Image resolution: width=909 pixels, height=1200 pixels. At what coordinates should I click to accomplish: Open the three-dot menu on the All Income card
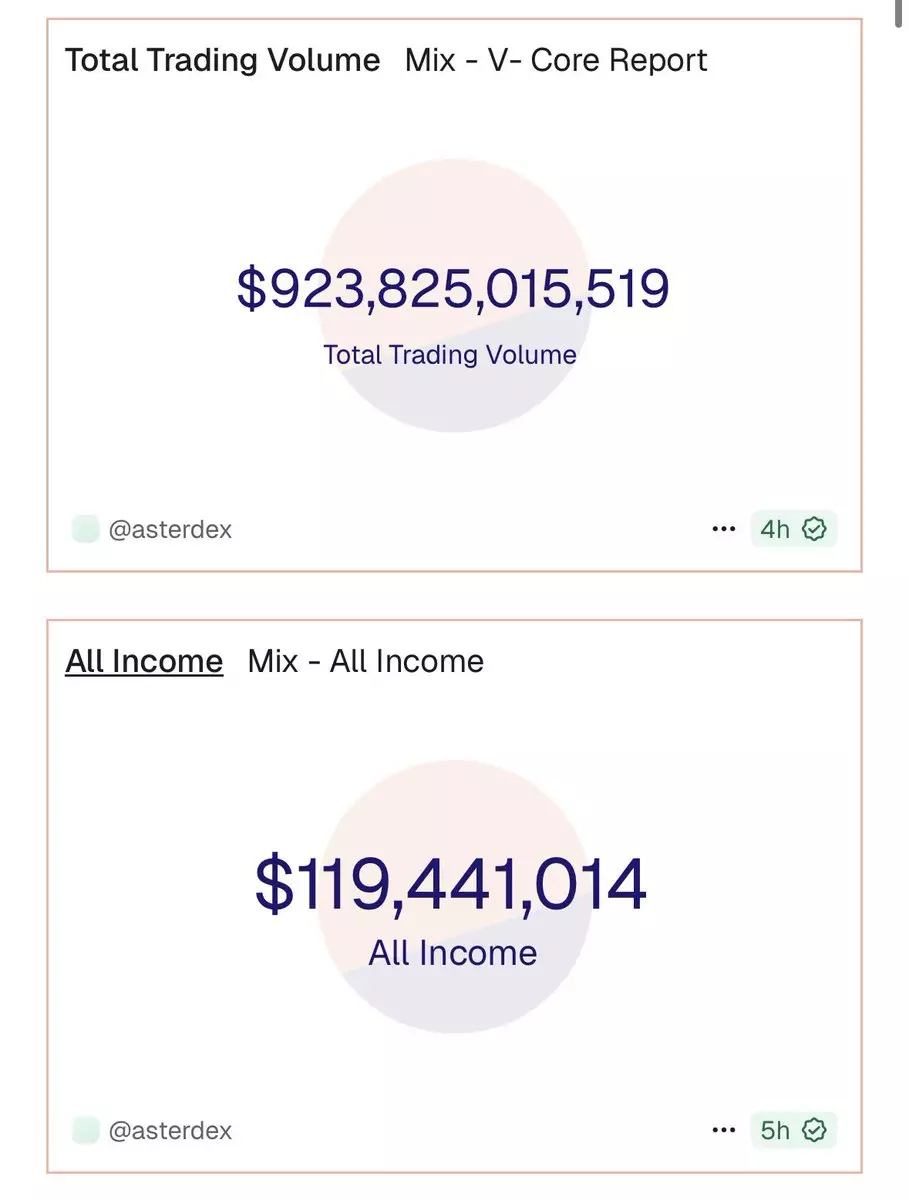tap(724, 1131)
